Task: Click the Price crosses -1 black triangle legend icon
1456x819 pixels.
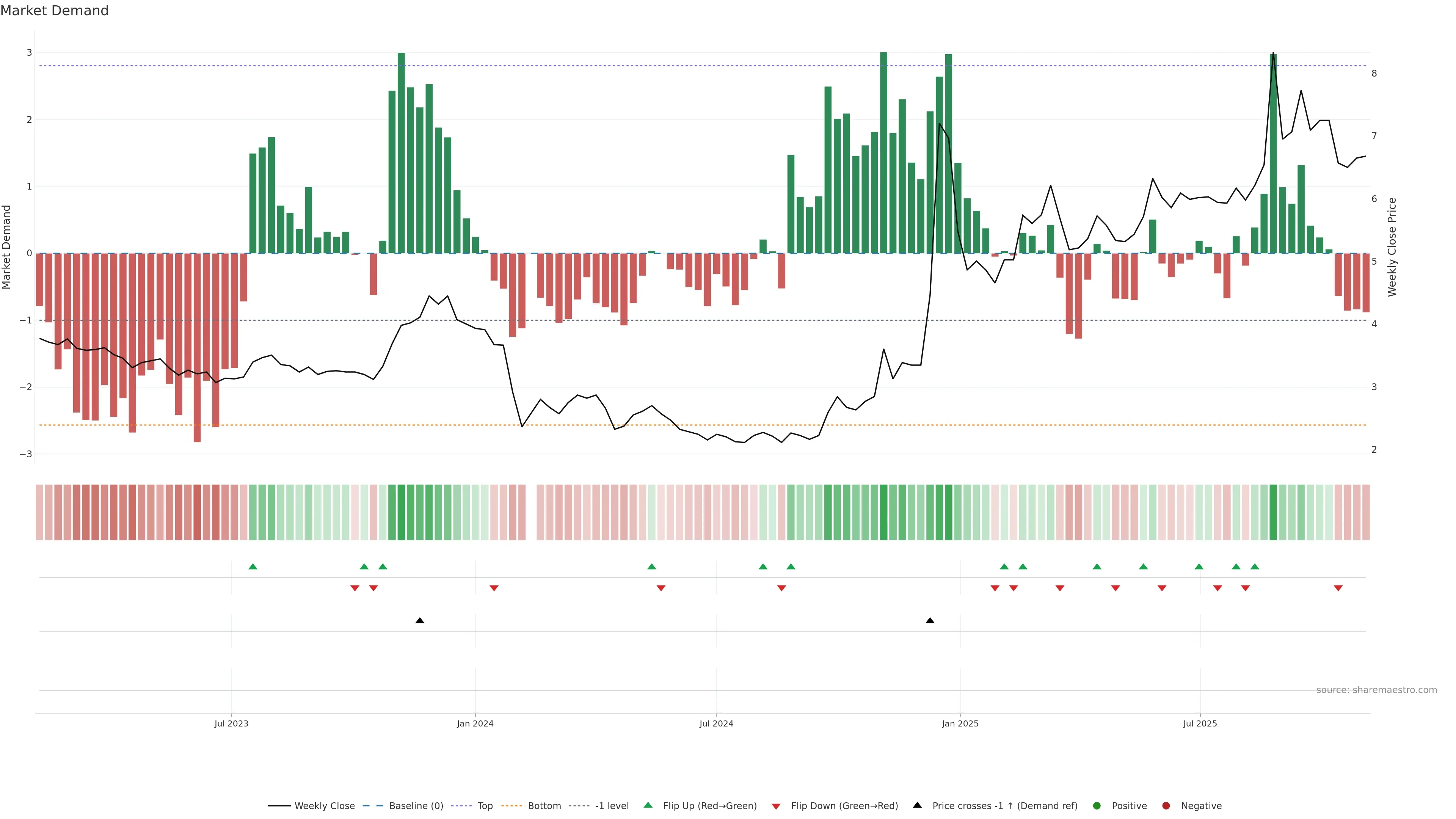Action: [917, 805]
